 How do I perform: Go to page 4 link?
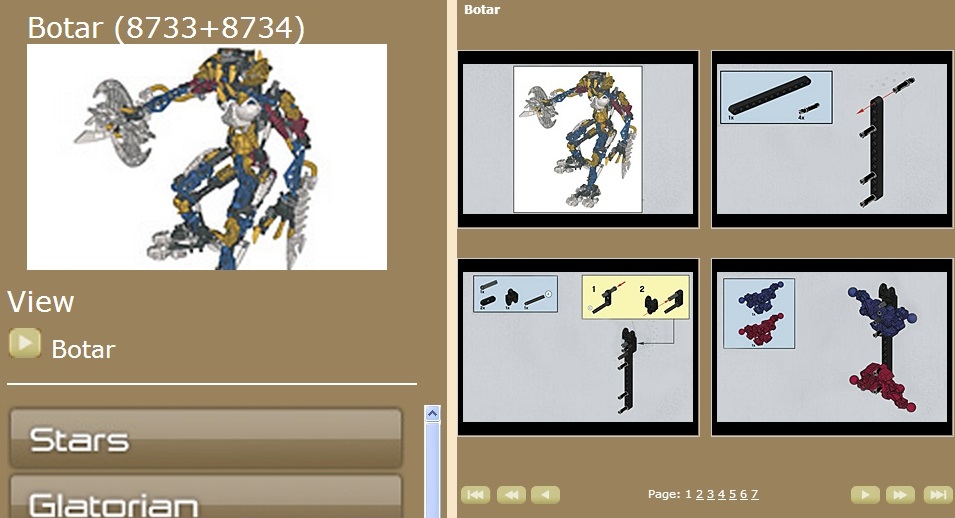721,494
